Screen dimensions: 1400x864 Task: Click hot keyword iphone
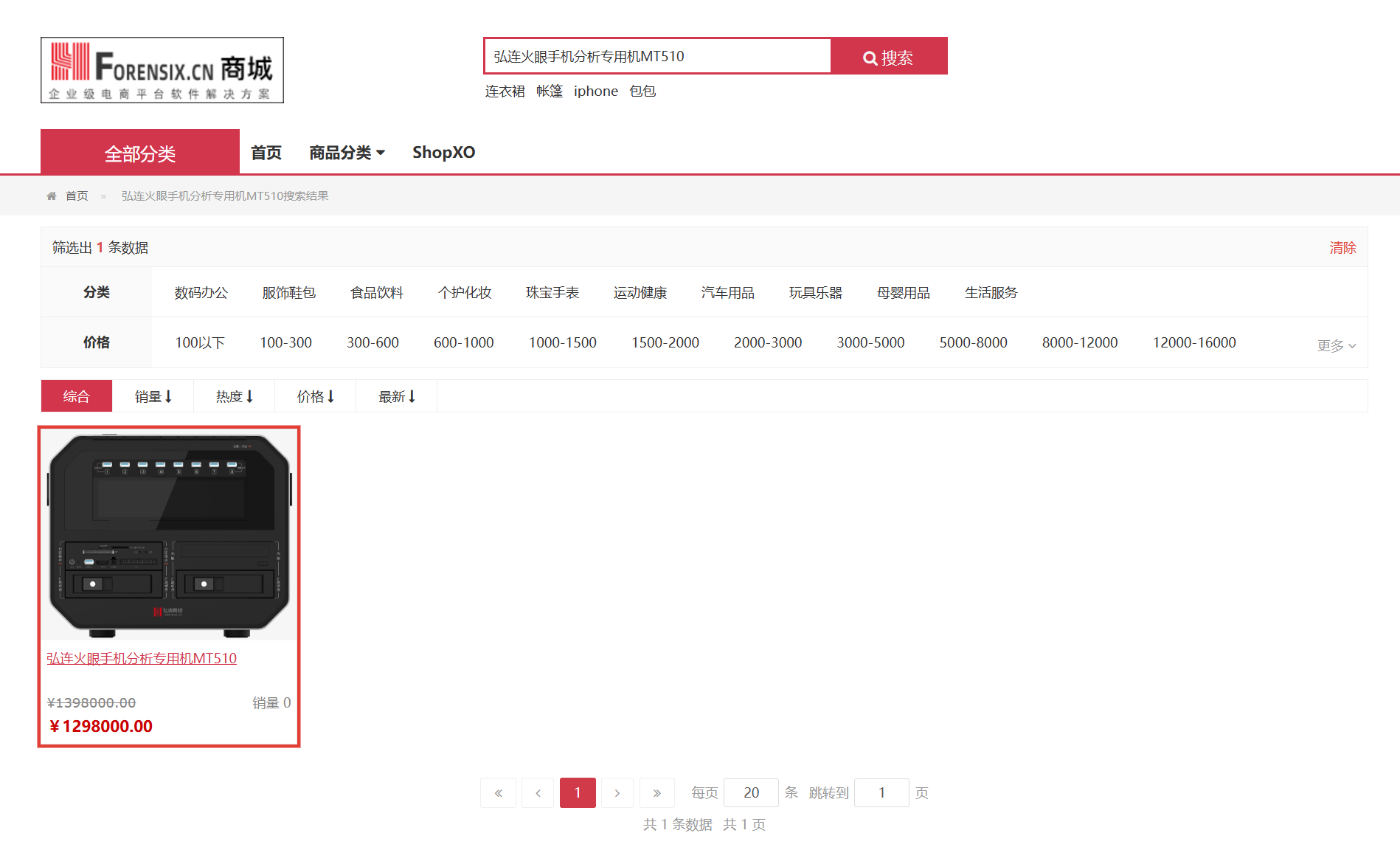[x=596, y=91]
